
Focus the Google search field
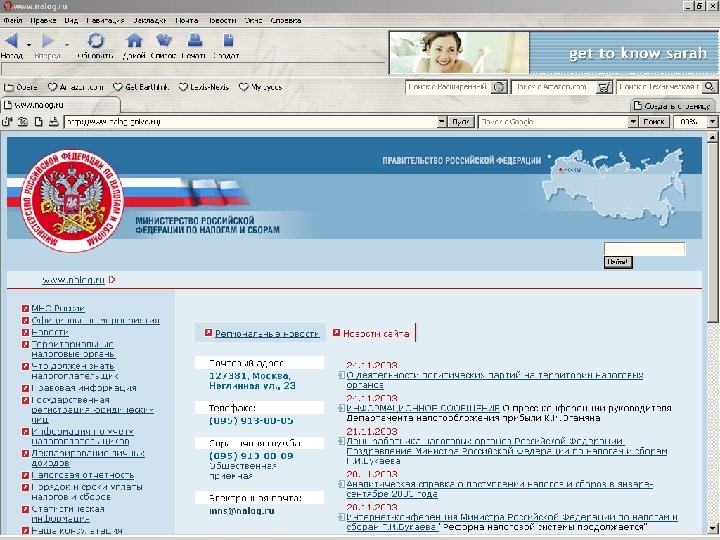(553, 122)
